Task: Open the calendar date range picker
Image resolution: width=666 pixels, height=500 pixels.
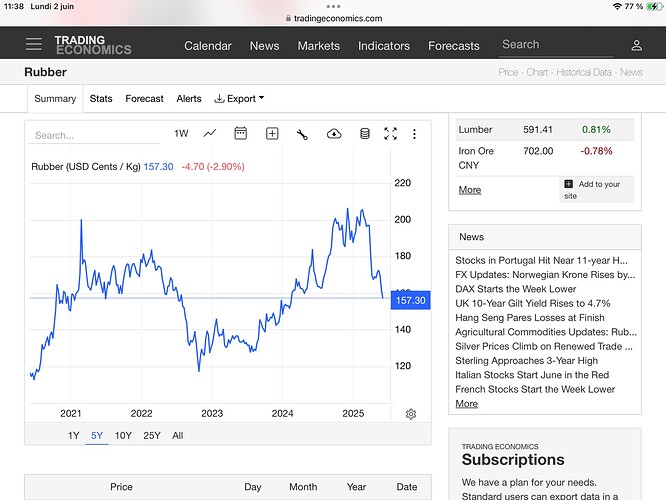Action: tap(240, 134)
